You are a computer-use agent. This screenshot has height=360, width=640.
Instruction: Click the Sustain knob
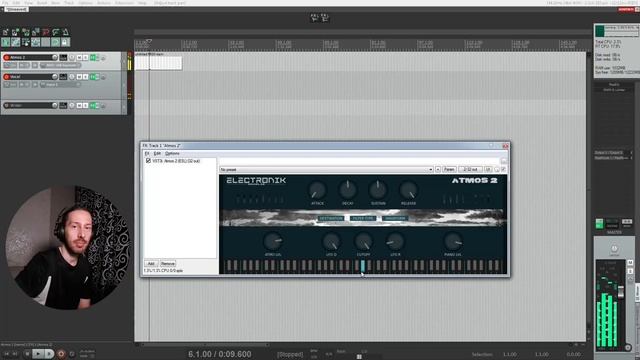[x=378, y=190]
